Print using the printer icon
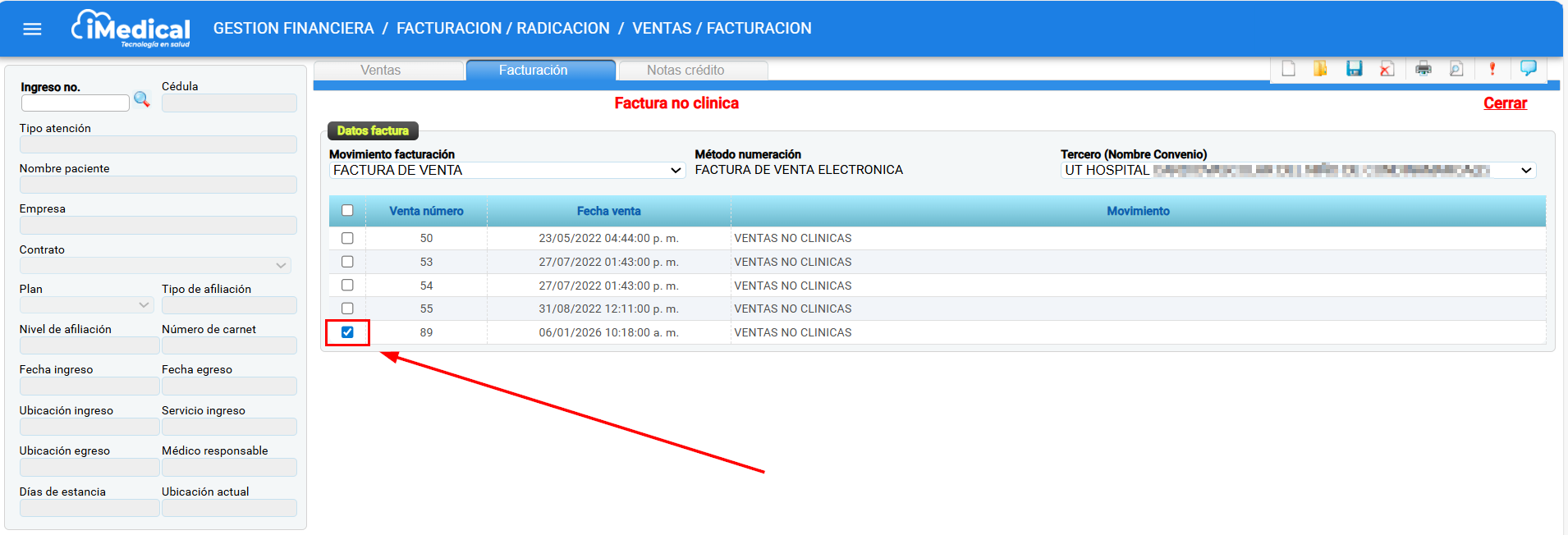Image resolution: width=1568 pixels, height=535 pixels. tap(1424, 69)
